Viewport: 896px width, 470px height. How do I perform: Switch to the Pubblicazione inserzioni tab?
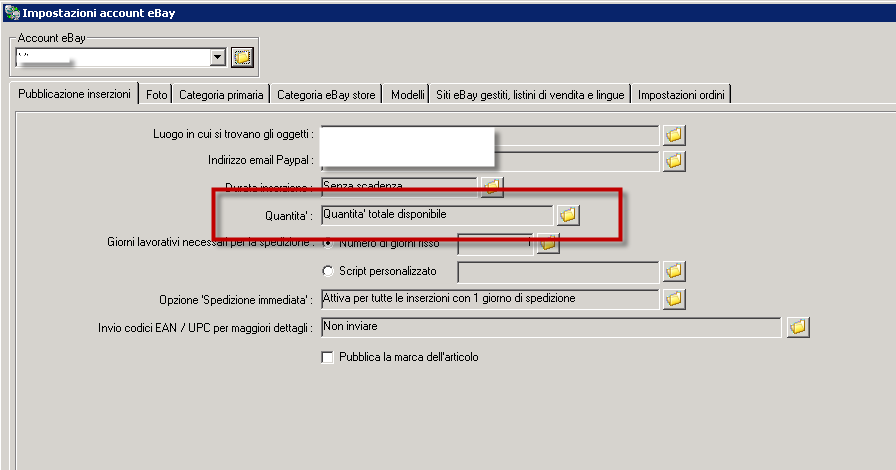(74, 94)
